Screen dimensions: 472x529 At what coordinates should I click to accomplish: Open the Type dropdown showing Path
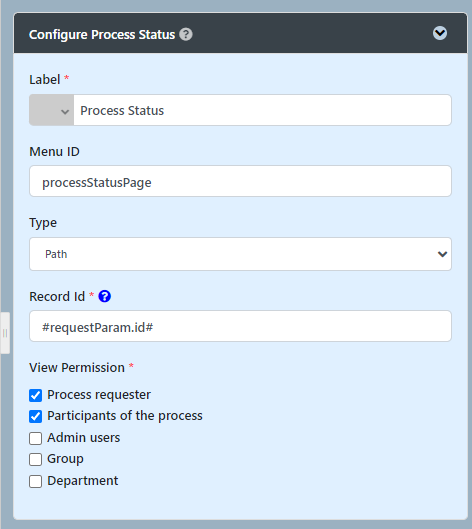tap(240, 254)
